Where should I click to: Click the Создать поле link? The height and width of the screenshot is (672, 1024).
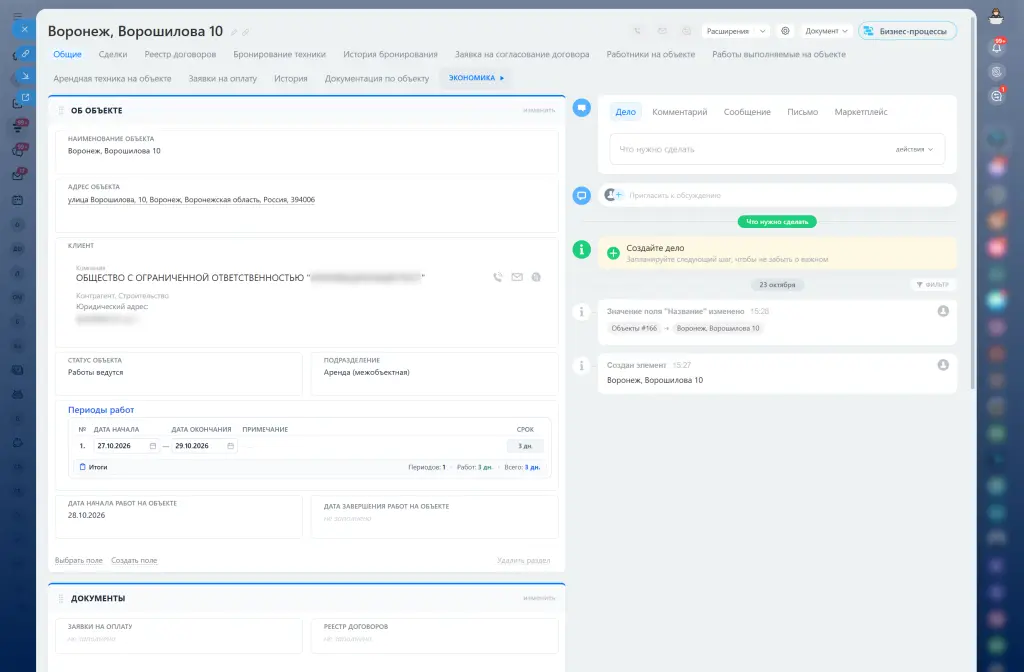[x=134, y=560]
